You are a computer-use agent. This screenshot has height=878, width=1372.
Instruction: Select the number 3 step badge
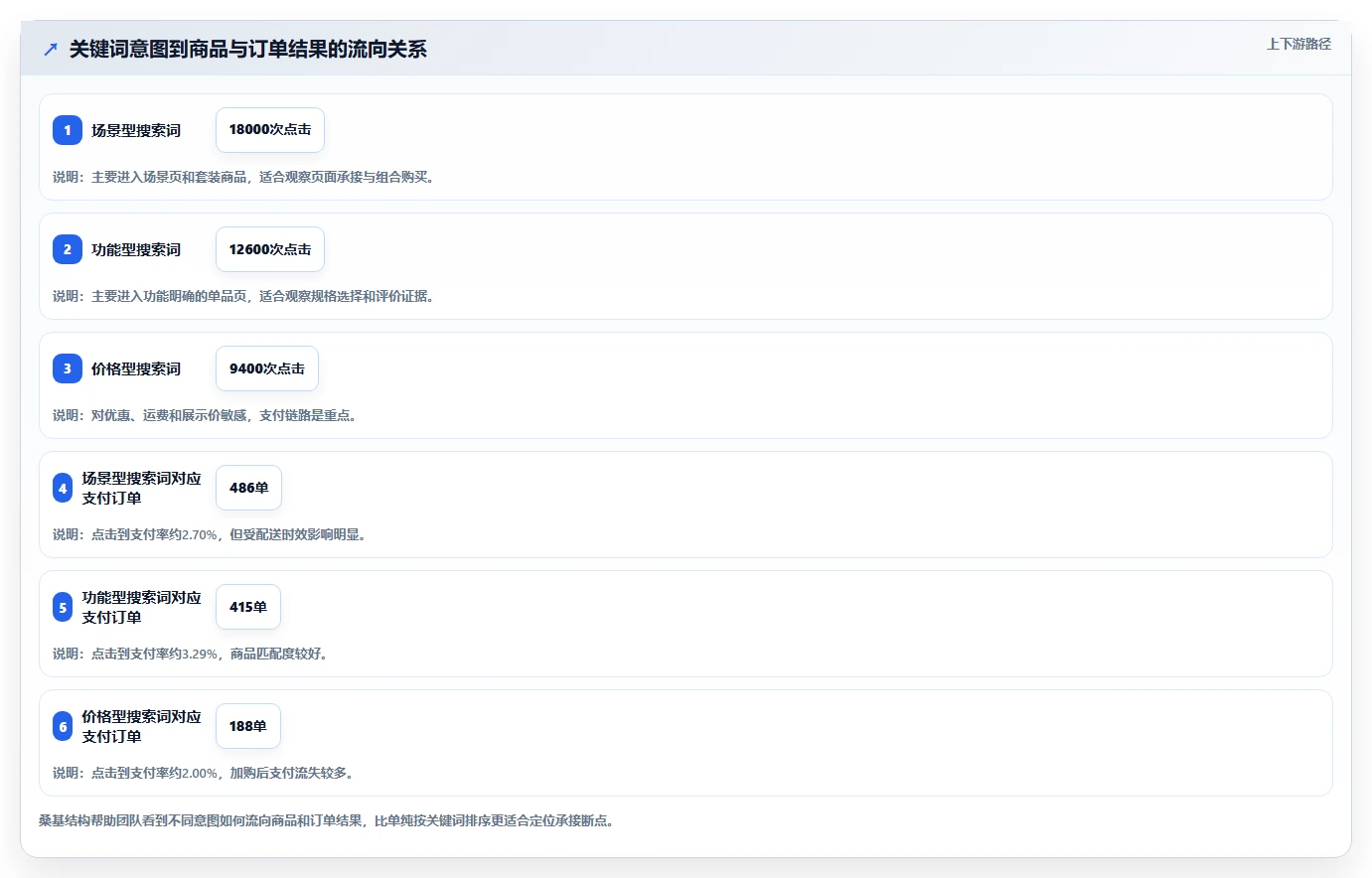68,368
